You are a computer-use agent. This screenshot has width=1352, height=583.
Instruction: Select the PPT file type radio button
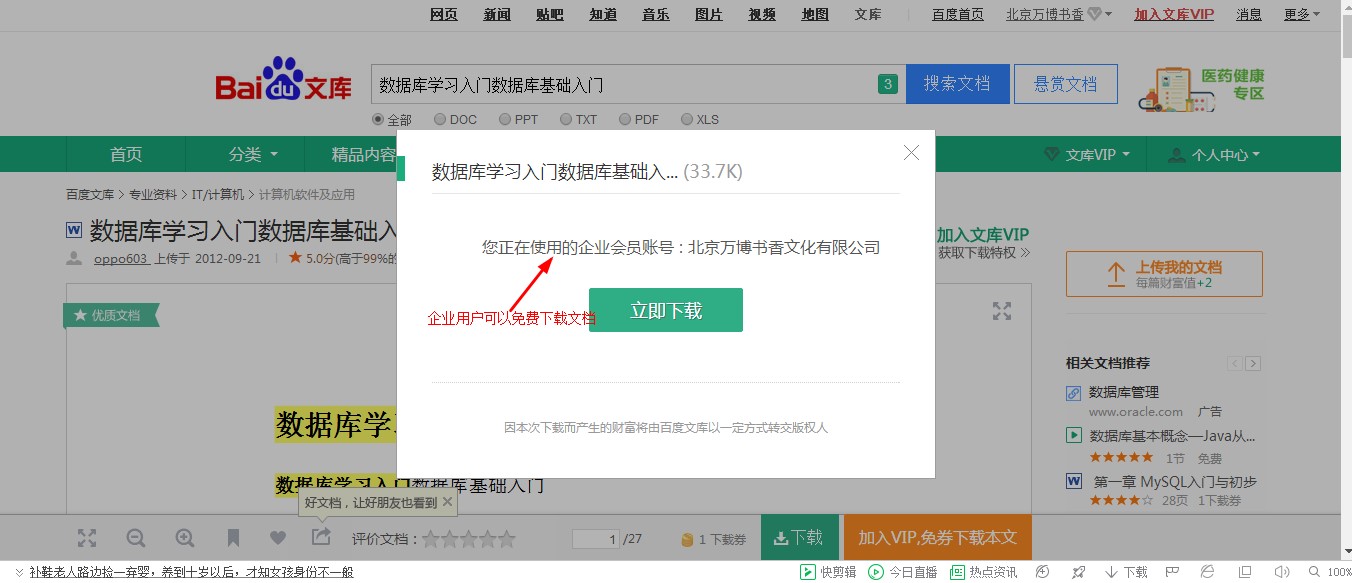(505, 119)
